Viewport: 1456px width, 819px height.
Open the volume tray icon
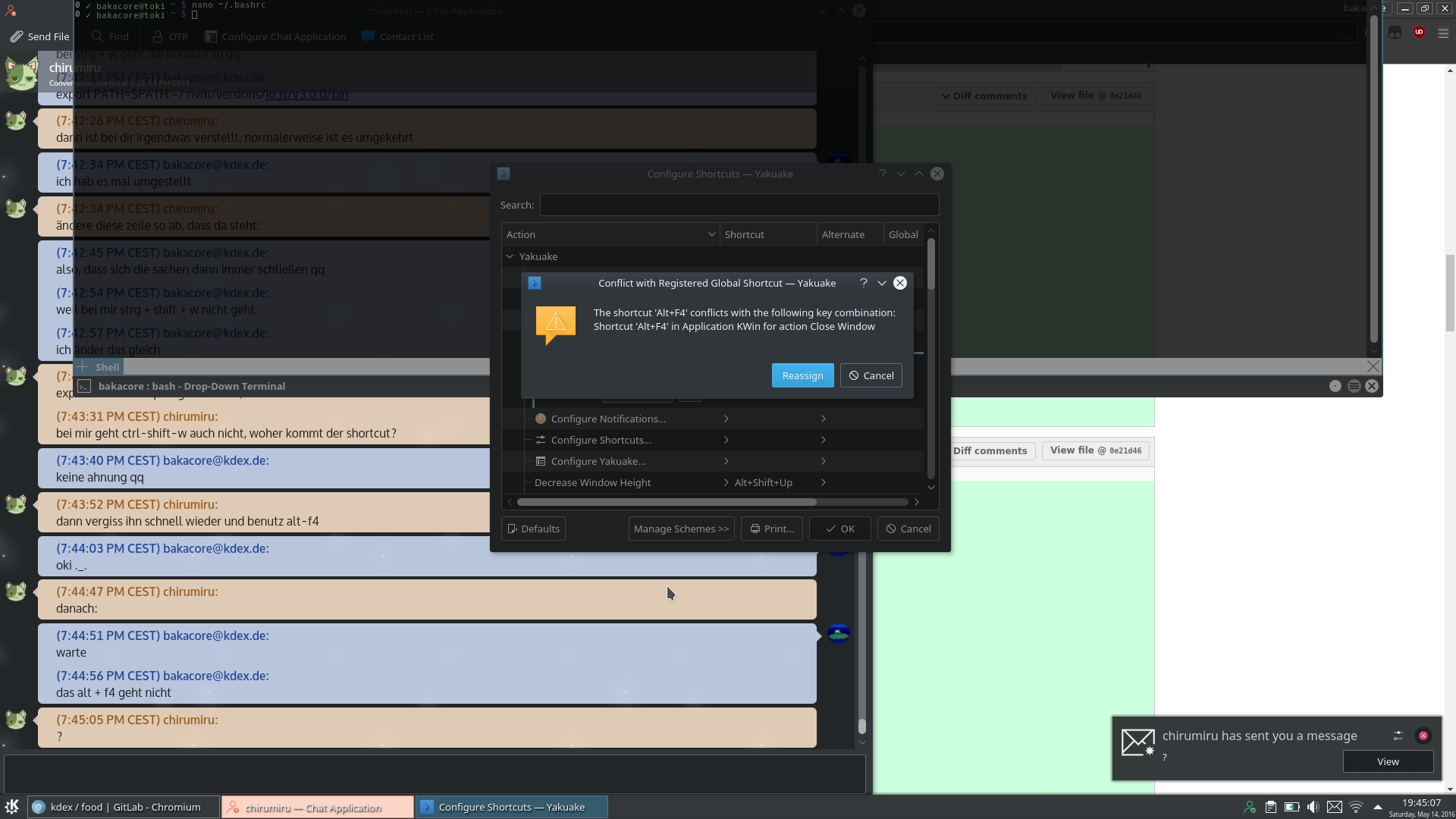pos(1313,807)
